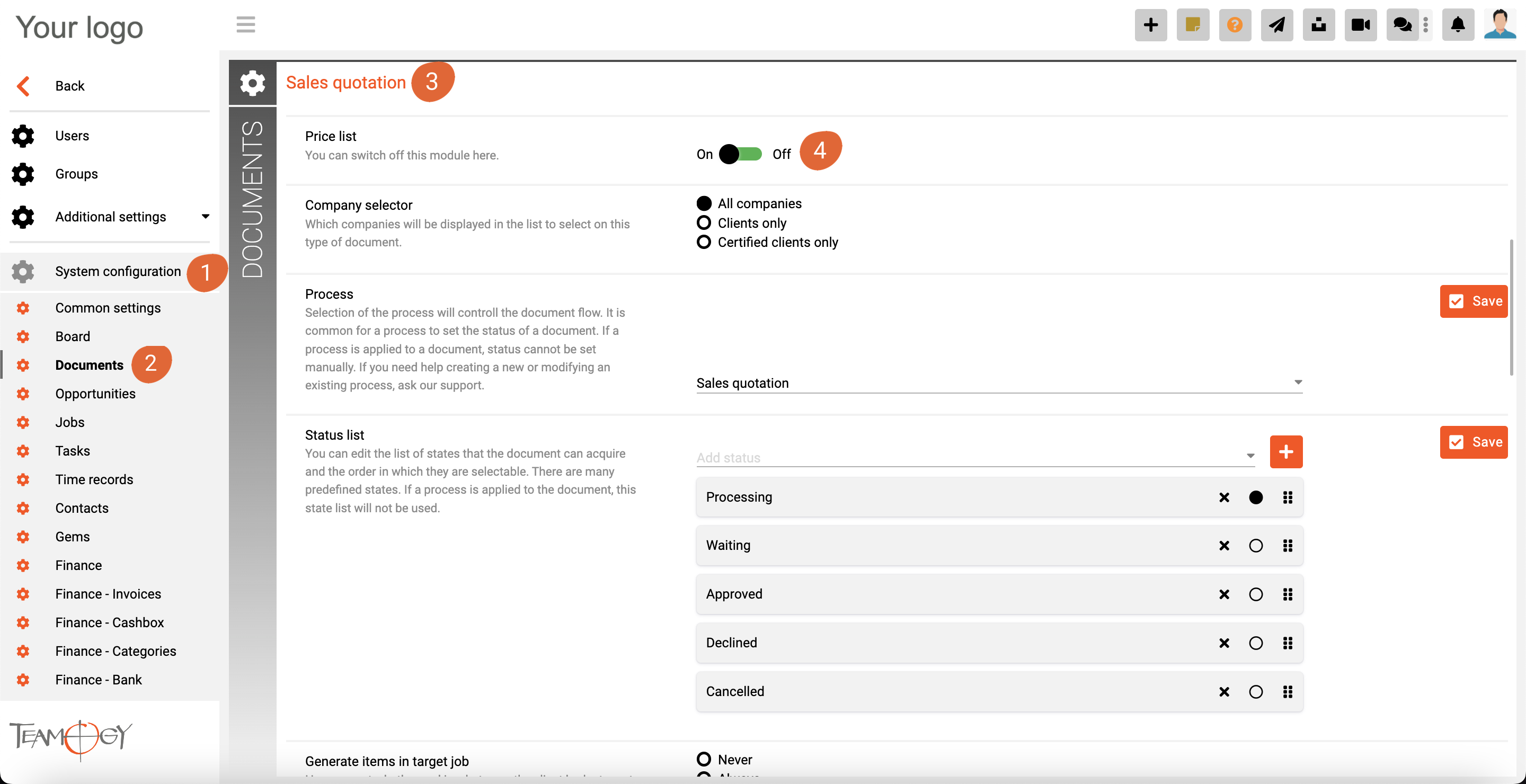Viewport: 1526px width, 784px height.
Task: Grab the Processing row drag handle
Action: tap(1287, 497)
